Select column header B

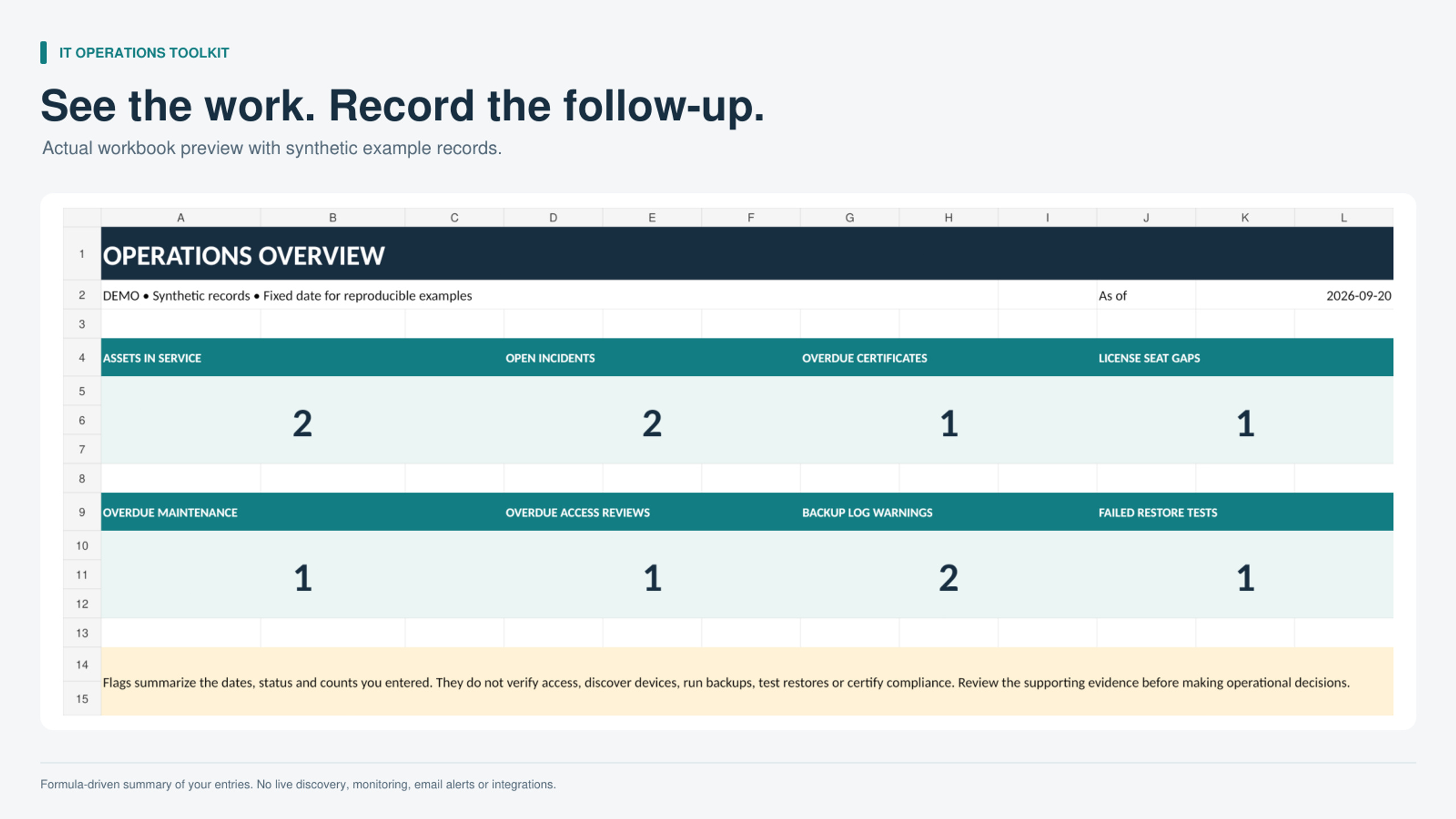(x=333, y=217)
